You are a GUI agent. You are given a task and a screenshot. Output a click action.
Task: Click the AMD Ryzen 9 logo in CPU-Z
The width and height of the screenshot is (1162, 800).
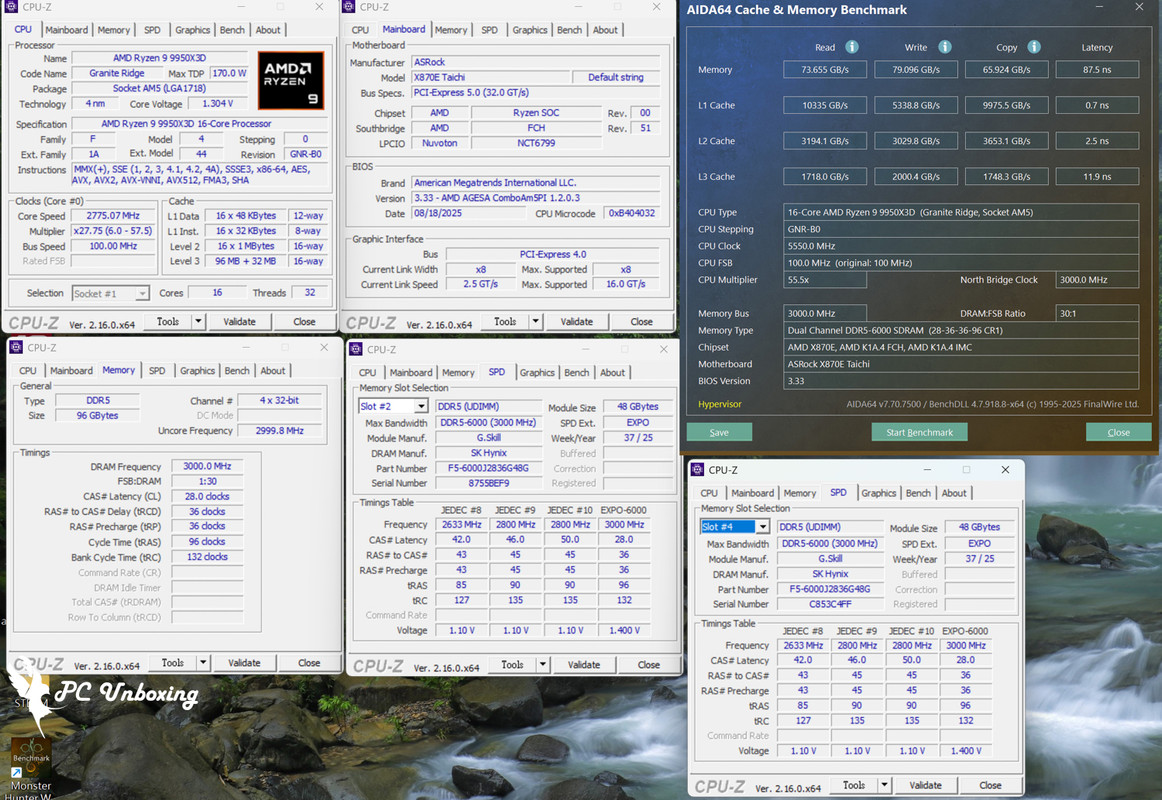coord(290,81)
